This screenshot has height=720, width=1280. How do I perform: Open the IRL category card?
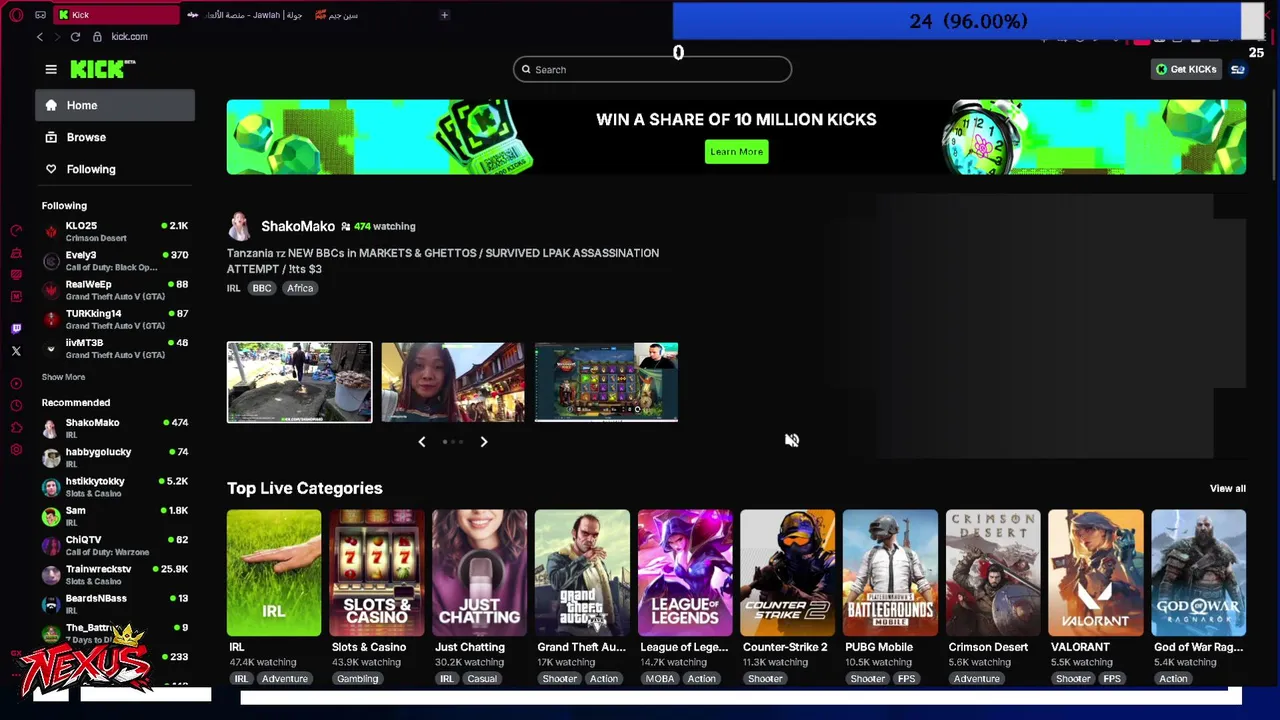pyautogui.click(x=274, y=573)
